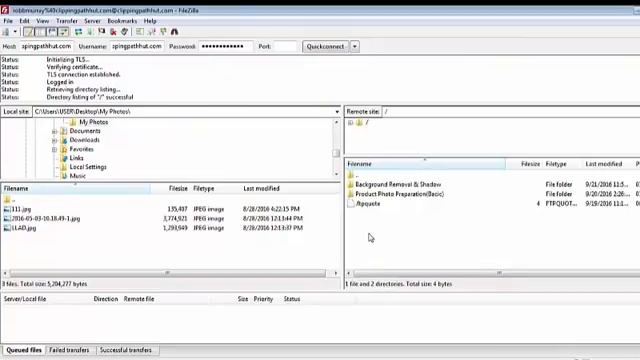Click the Host input field
Image resolution: width=640 pixels, height=360 pixels.
[x=46, y=47]
